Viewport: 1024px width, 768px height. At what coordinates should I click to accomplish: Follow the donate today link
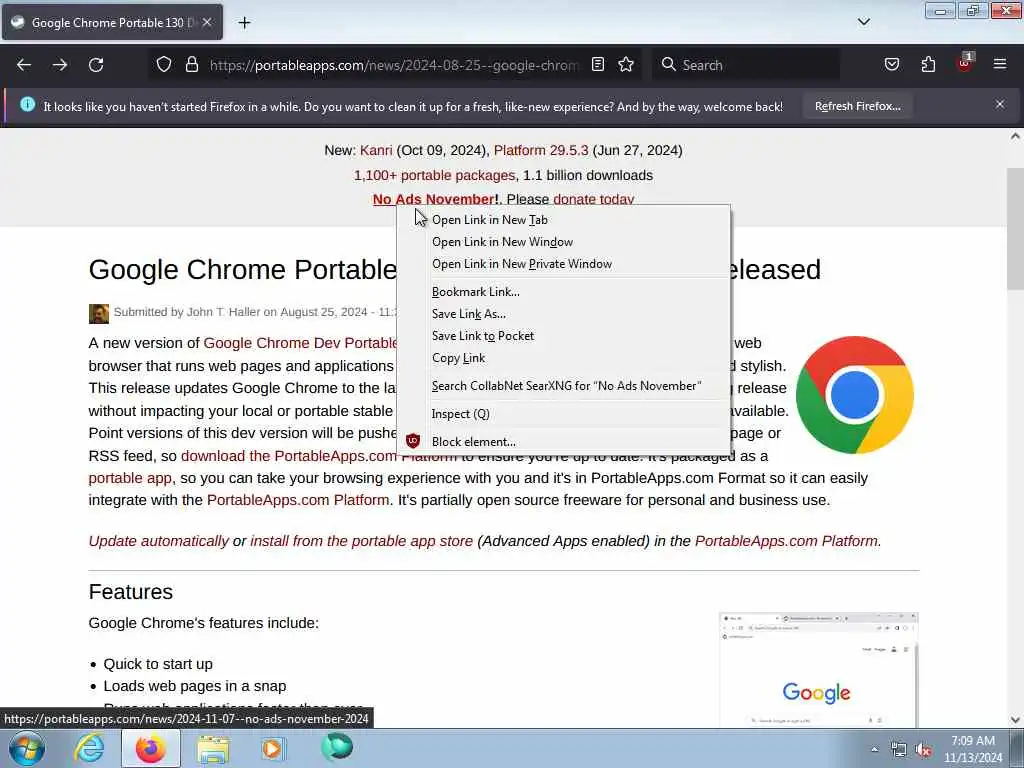point(594,199)
